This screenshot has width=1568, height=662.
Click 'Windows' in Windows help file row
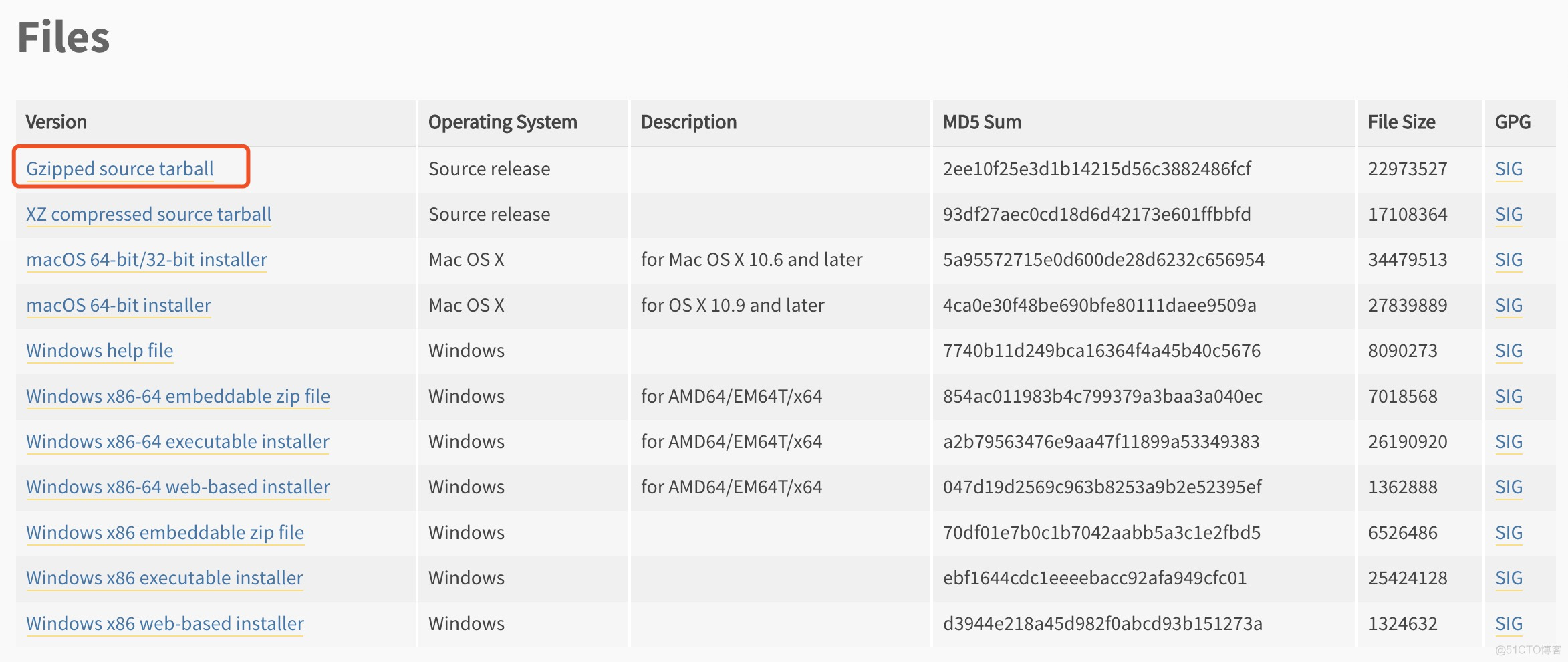point(467,351)
